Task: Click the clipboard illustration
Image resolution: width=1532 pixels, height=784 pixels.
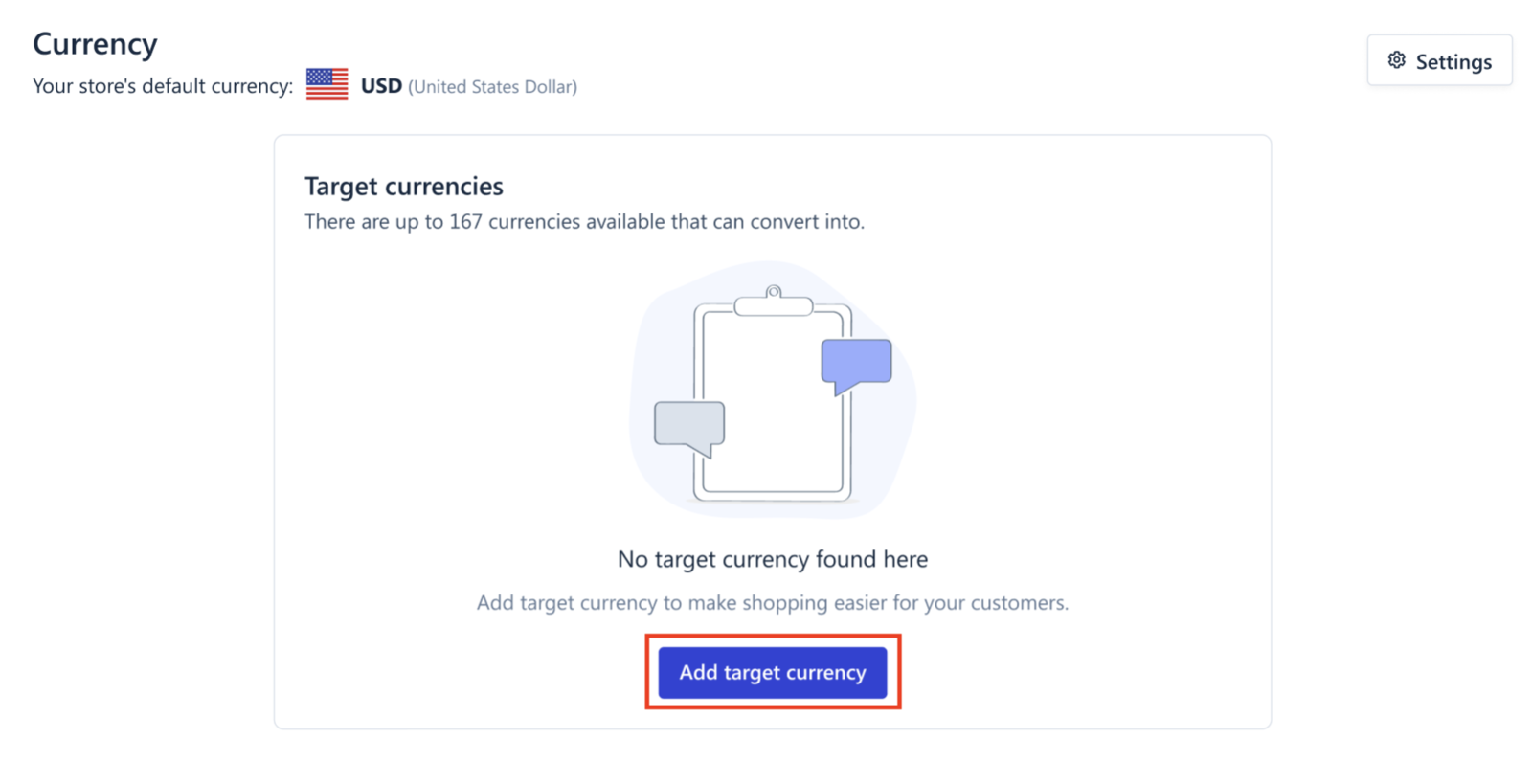Action: click(x=773, y=394)
